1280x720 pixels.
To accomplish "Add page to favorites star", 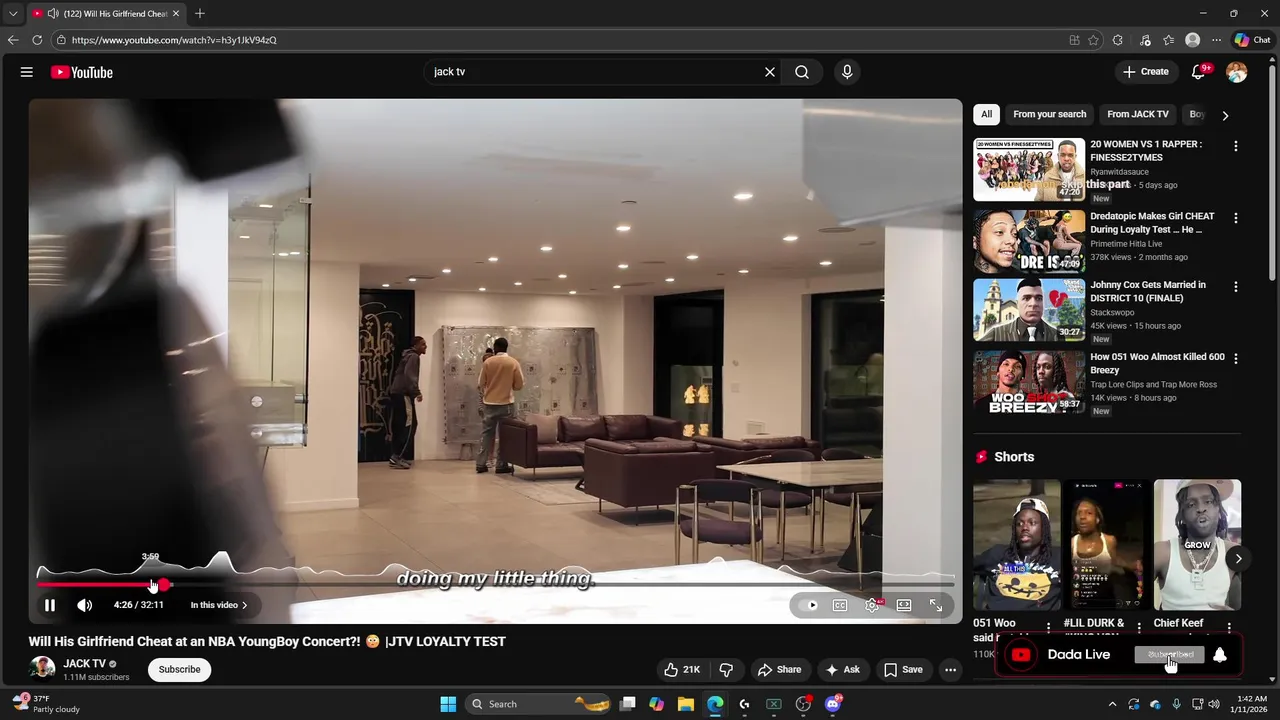I will [1093, 40].
